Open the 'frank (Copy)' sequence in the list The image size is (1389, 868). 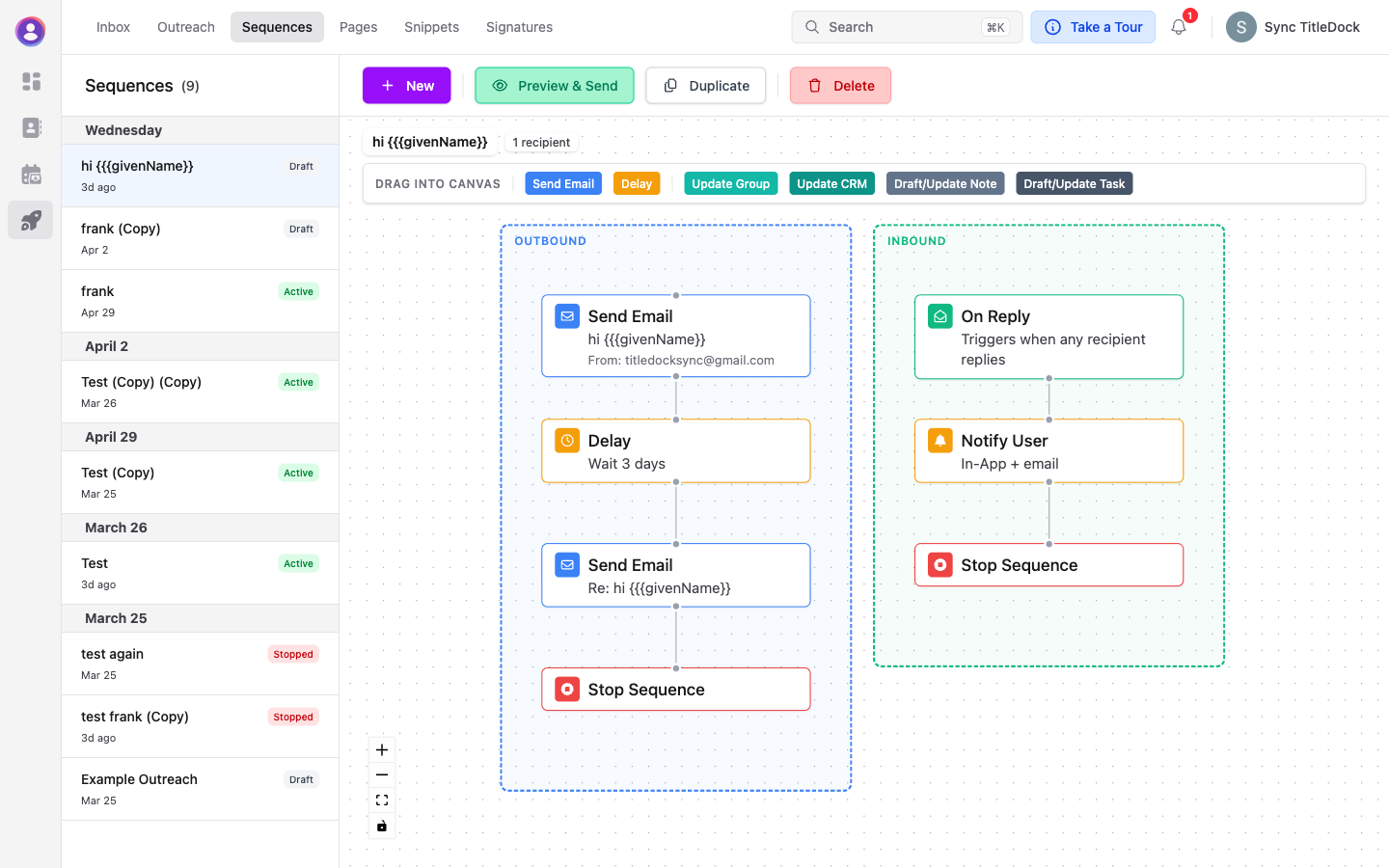click(201, 238)
